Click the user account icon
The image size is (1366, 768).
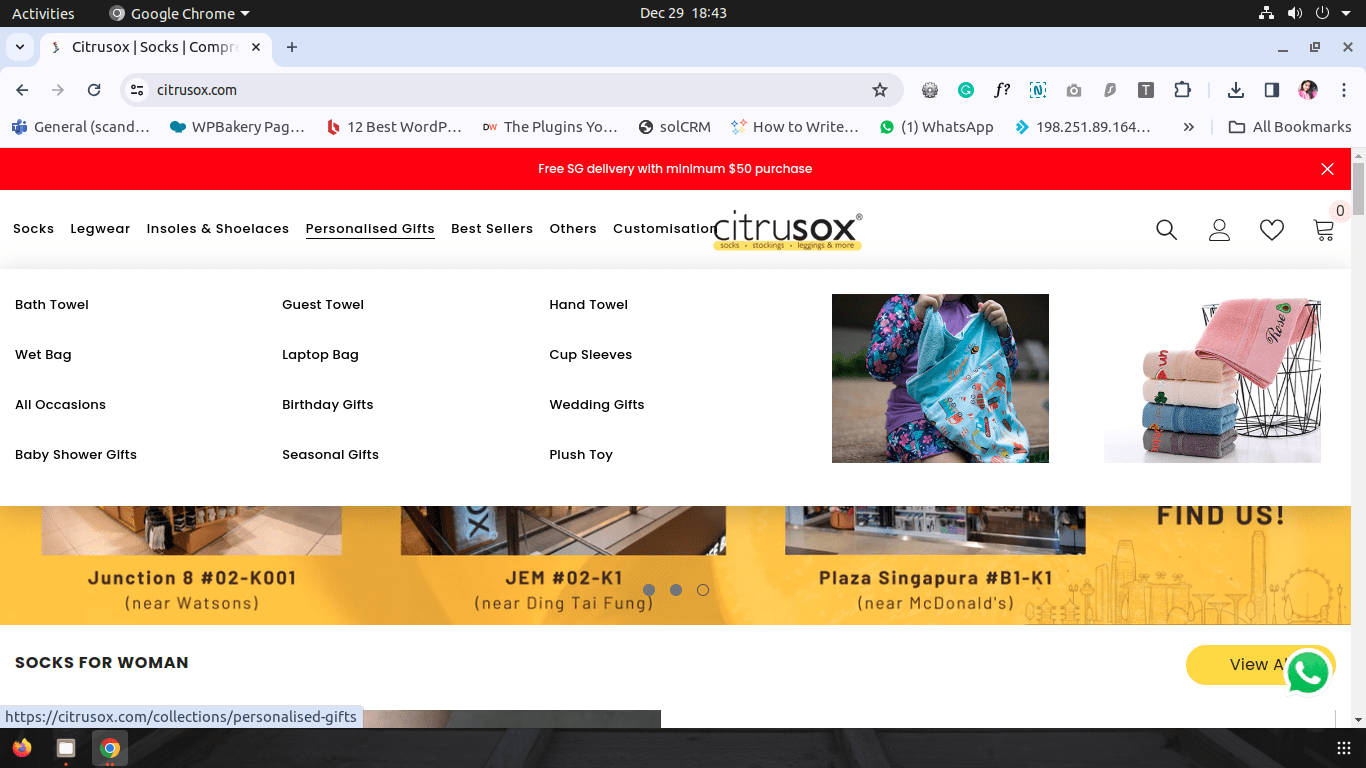point(1219,230)
